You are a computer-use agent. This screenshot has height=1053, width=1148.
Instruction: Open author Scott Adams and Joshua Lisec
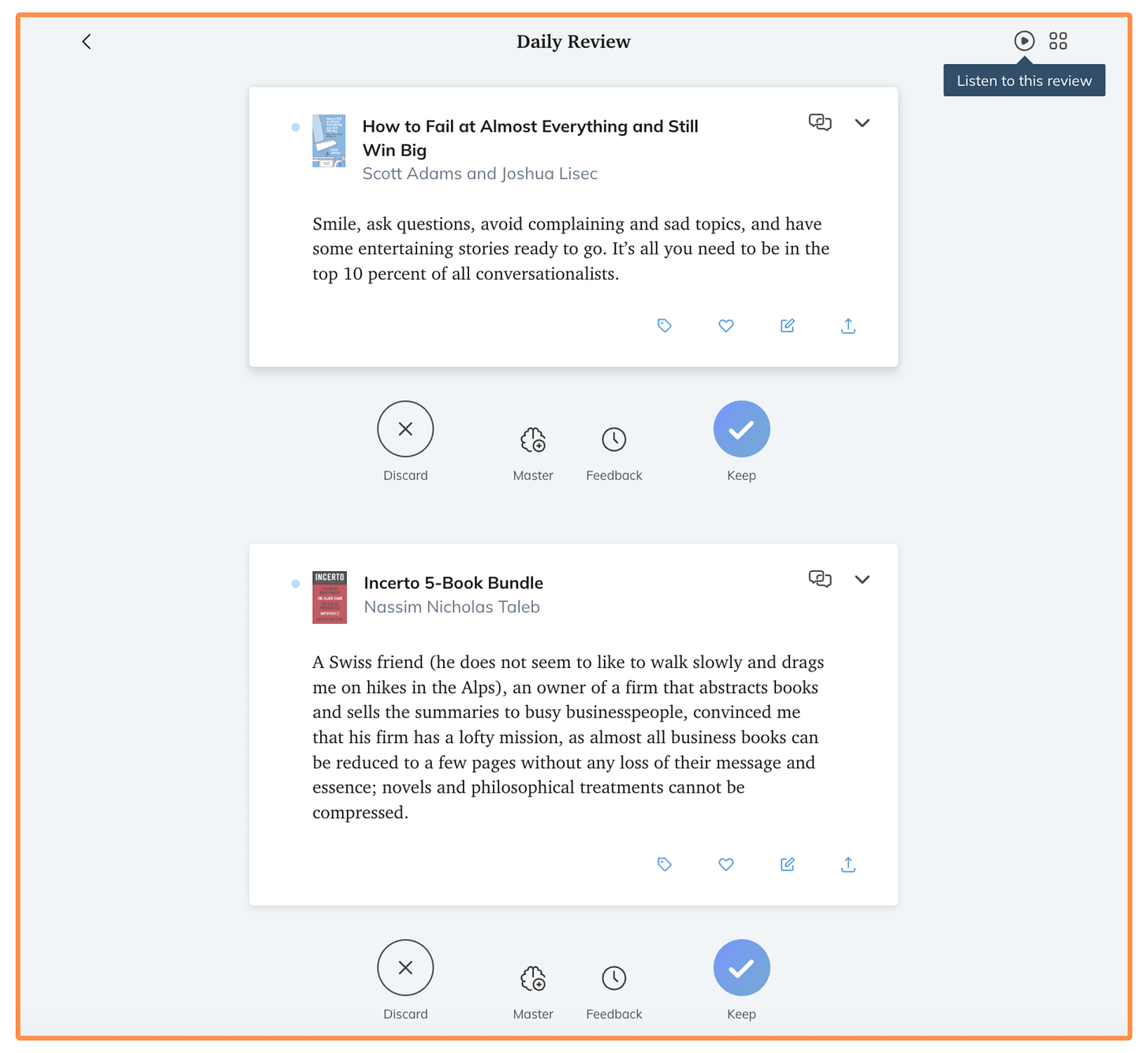click(479, 174)
